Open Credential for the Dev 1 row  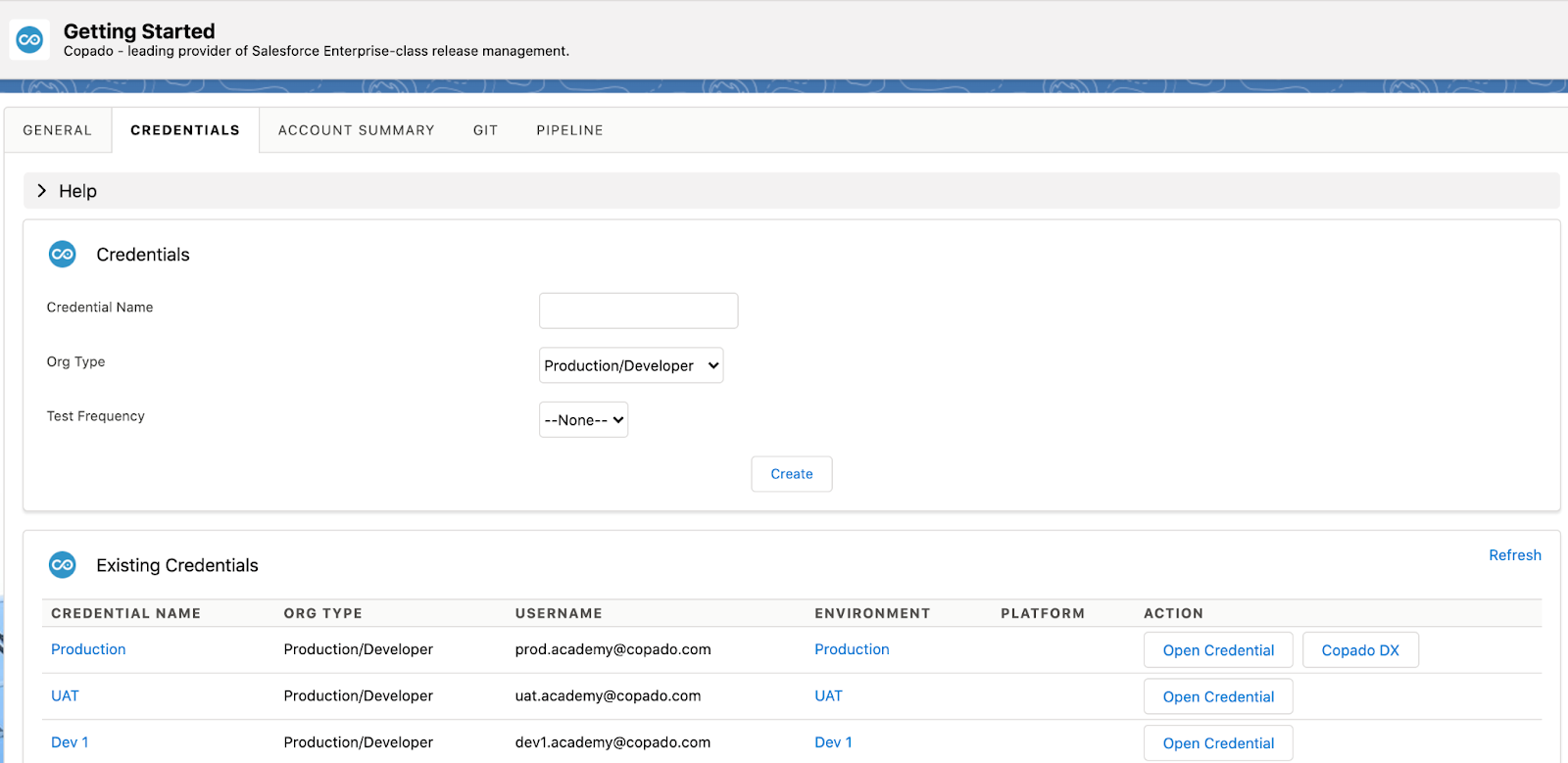click(1218, 743)
